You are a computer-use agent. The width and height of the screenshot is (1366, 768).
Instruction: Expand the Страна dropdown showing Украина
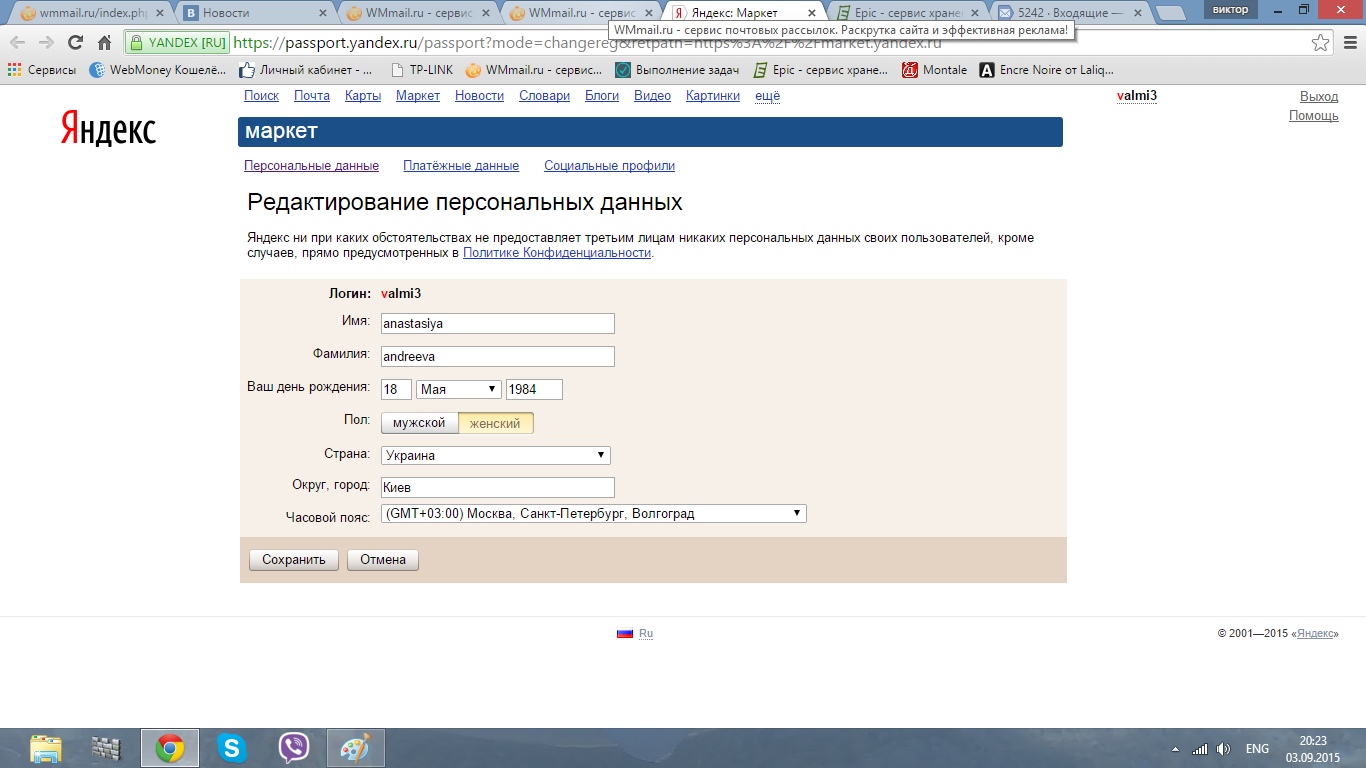click(x=495, y=455)
